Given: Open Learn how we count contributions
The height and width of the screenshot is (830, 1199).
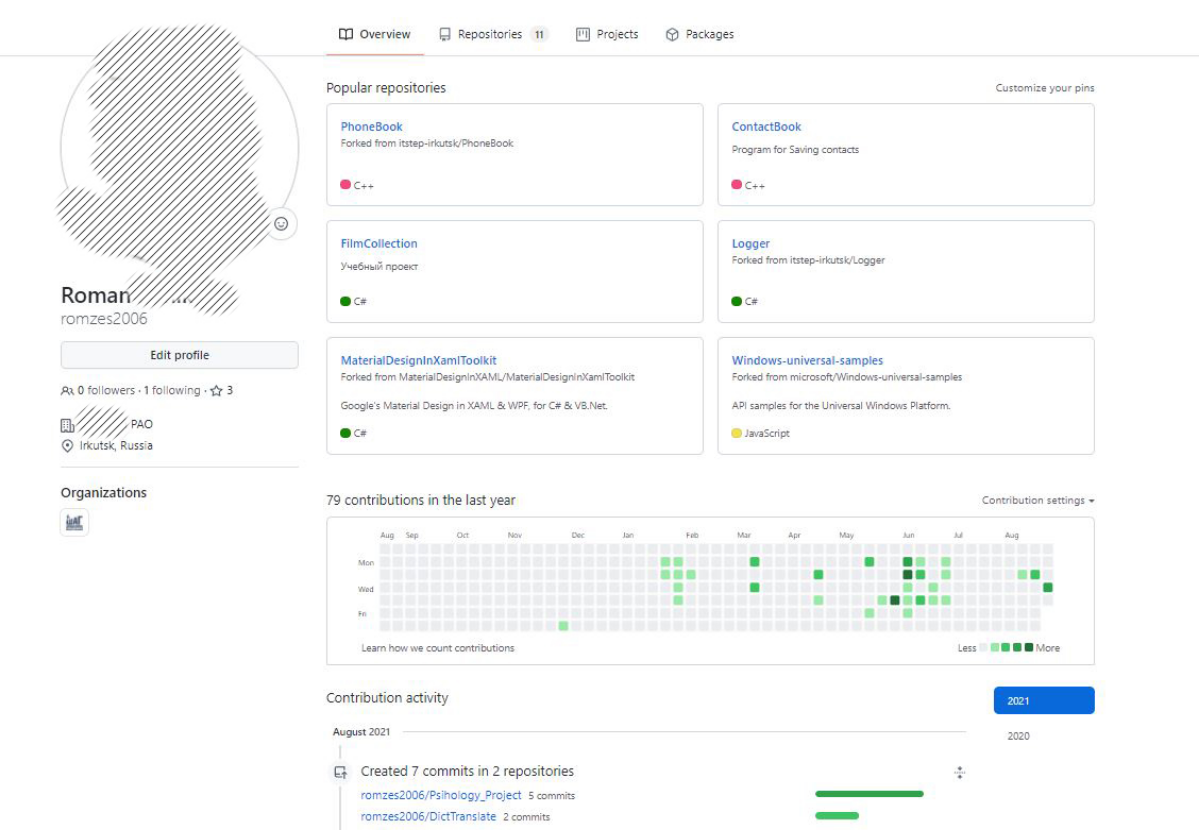Looking at the screenshot, I should click(x=438, y=648).
